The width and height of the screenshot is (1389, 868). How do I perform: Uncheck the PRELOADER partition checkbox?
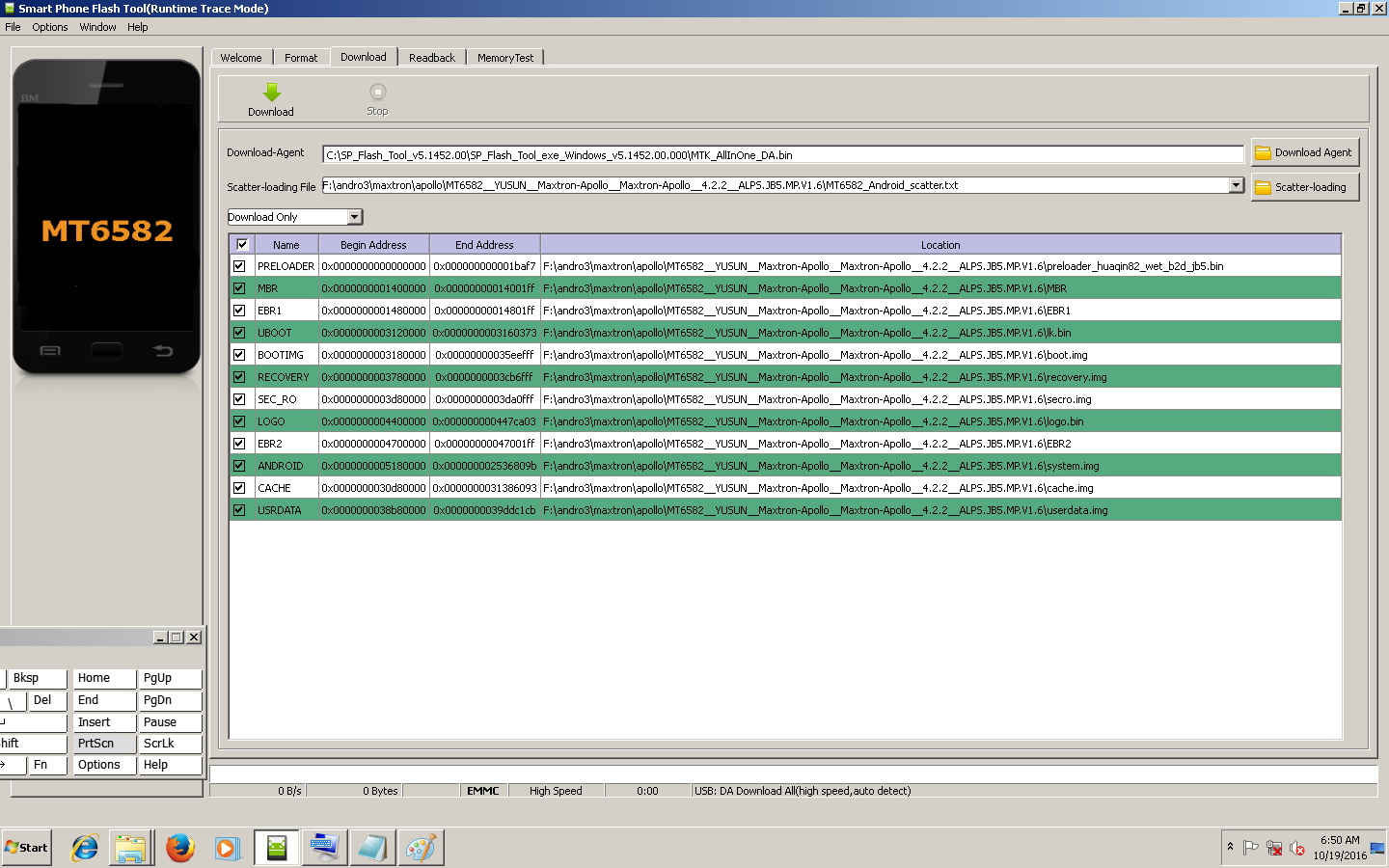[239, 266]
